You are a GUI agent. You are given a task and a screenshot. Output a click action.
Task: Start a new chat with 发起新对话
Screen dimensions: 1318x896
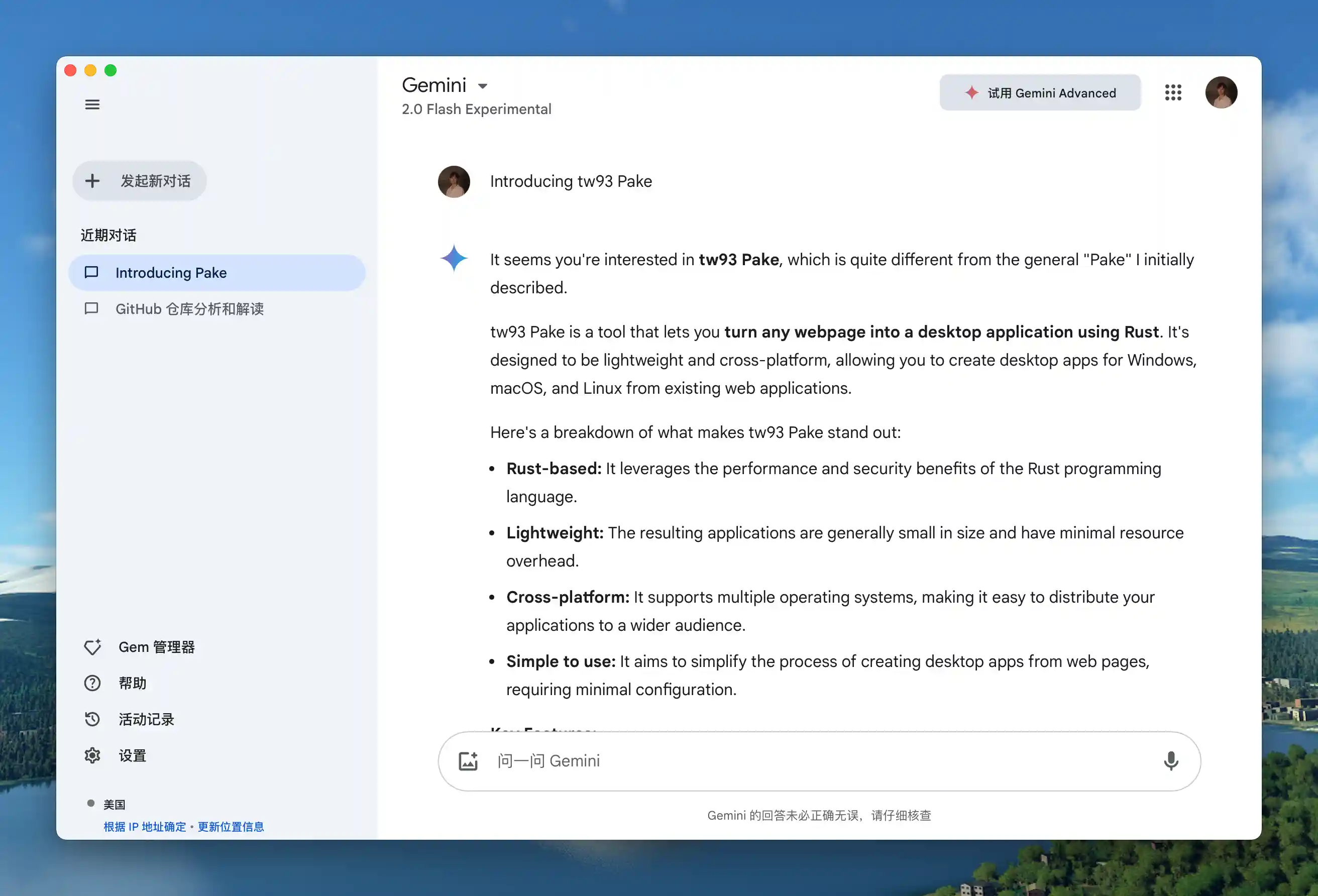pos(140,181)
